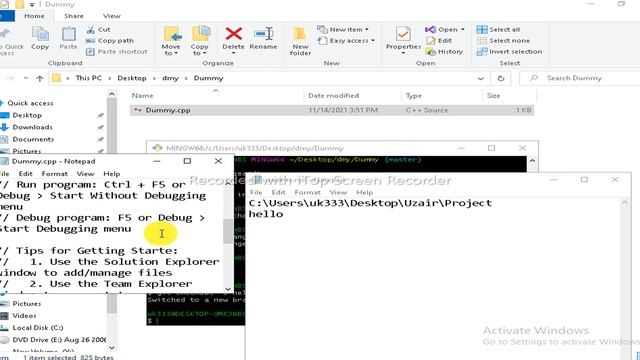This screenshot has height=360, width=640.
Task: Click This PC in address bar
Action: (x=89, y=78)
